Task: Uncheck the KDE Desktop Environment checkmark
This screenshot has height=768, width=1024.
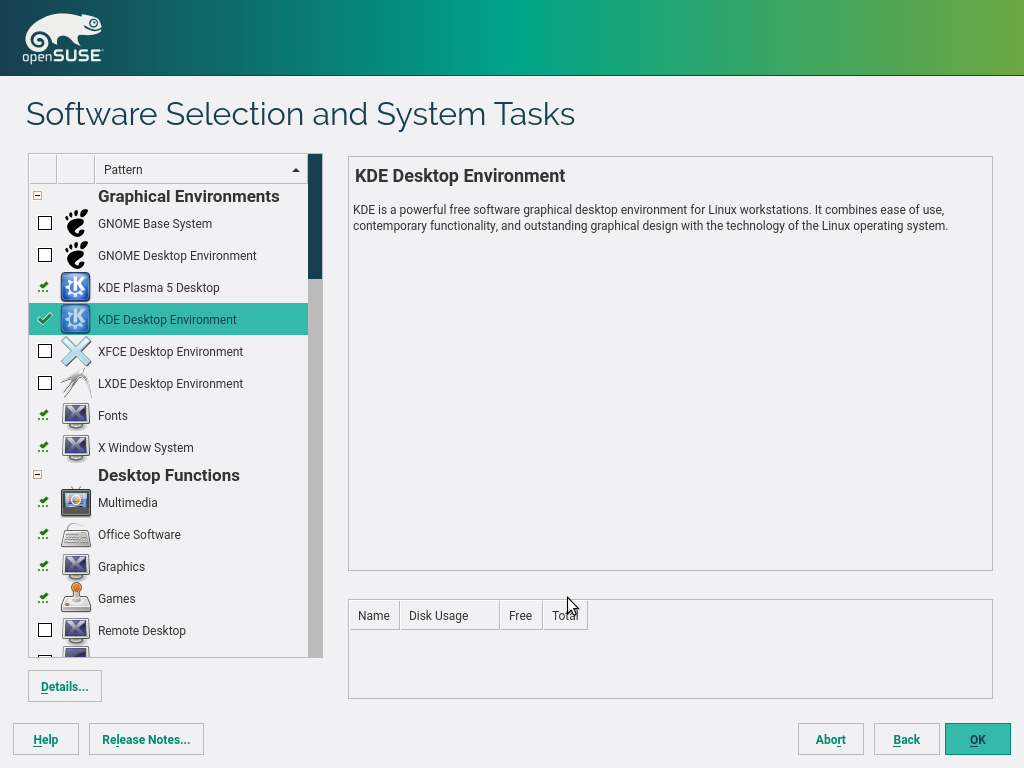Action: pos(44,319)
